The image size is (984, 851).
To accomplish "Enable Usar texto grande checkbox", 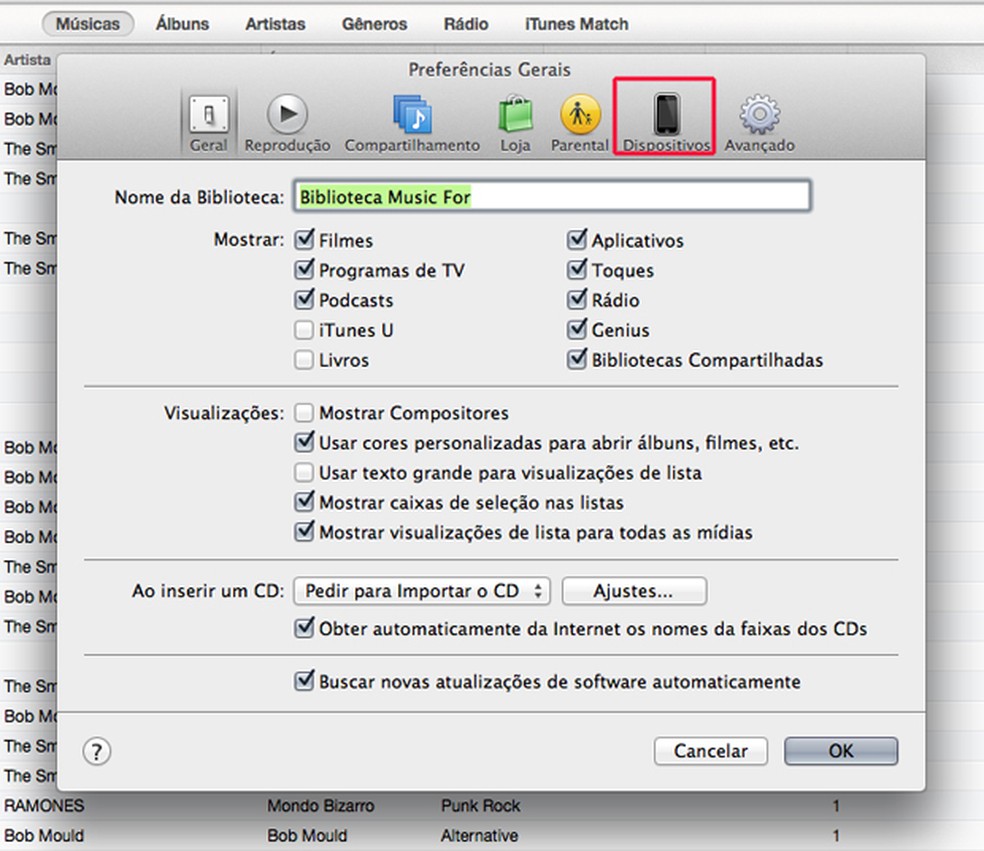I will click(304, 472).
